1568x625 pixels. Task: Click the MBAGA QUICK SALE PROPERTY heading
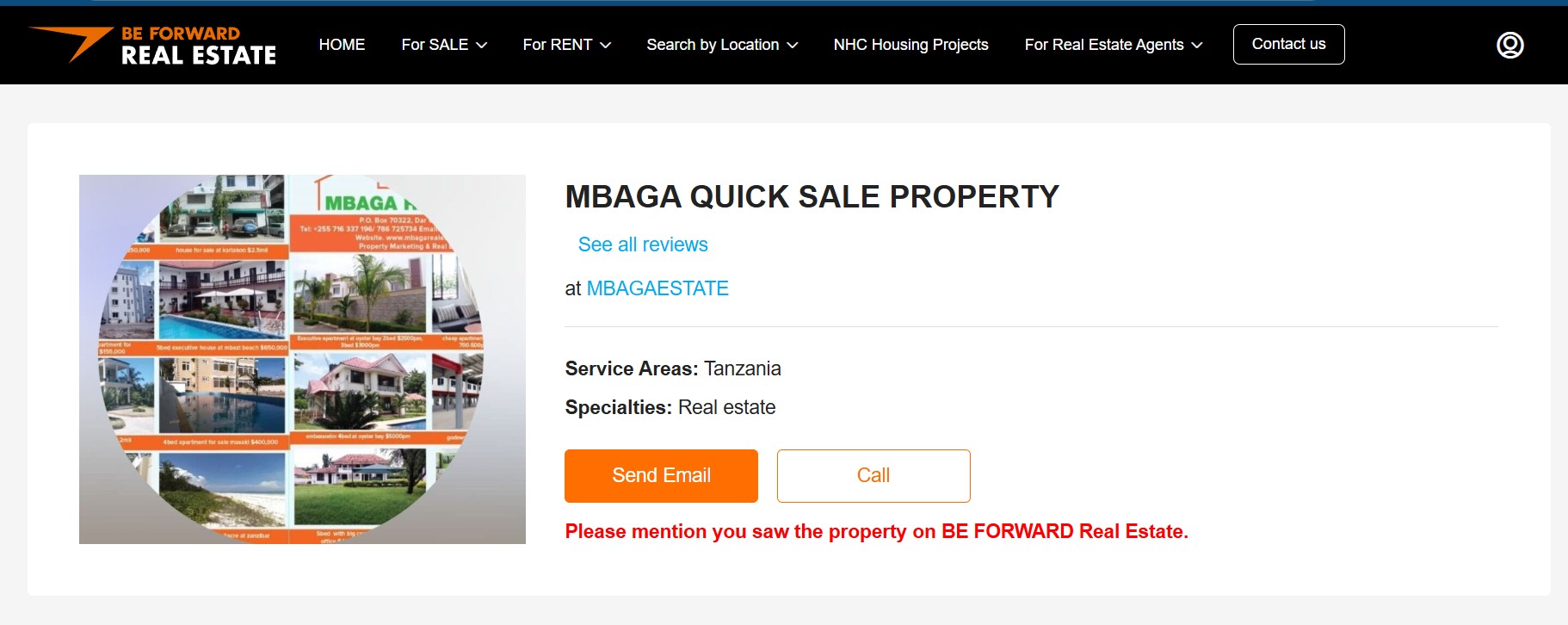point(812,197)
